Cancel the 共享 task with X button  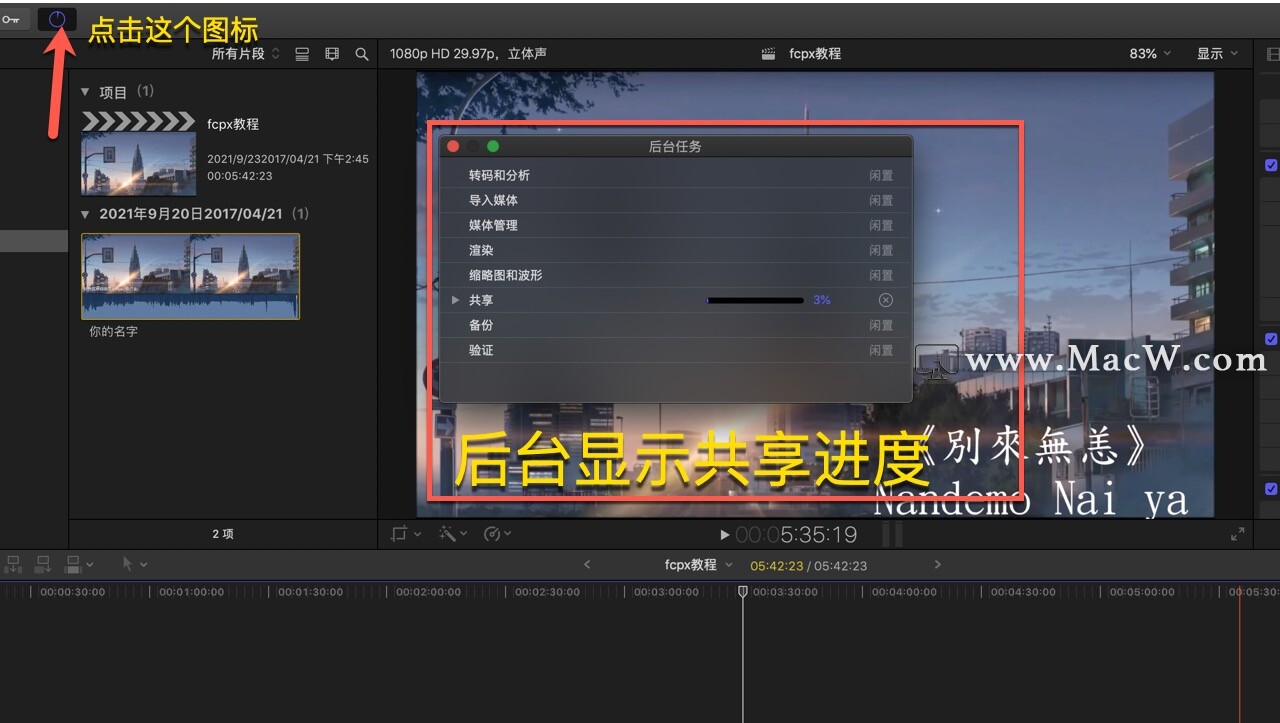point(885,300)
